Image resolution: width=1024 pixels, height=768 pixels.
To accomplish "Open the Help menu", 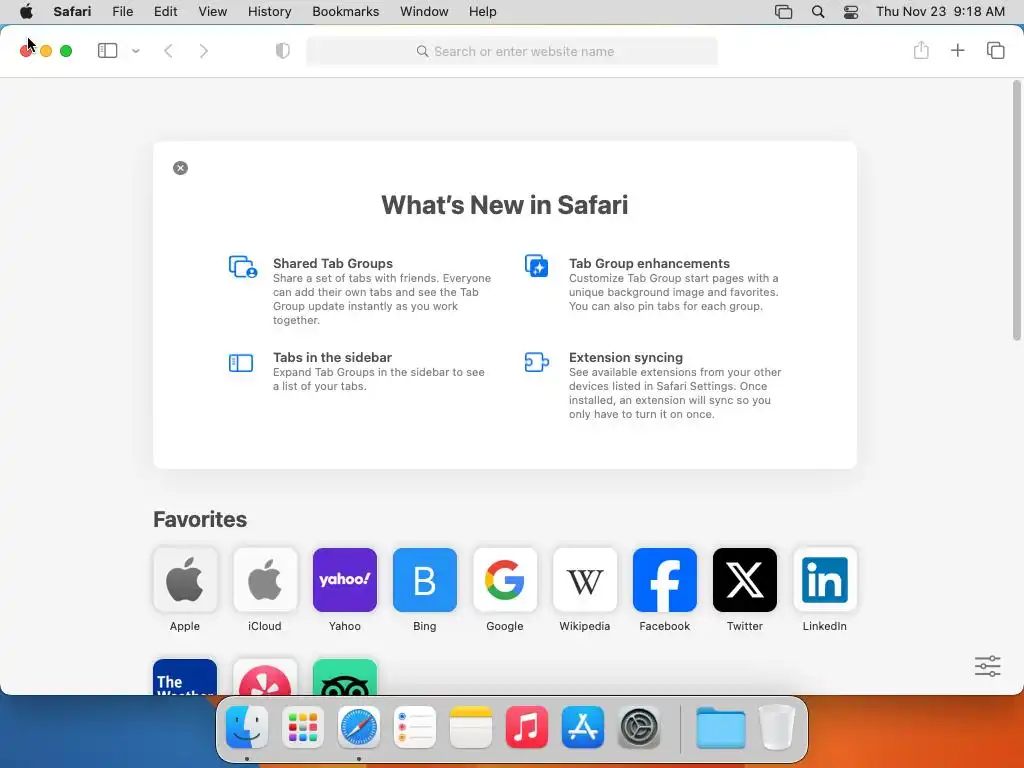I will (x=483, y=12).
